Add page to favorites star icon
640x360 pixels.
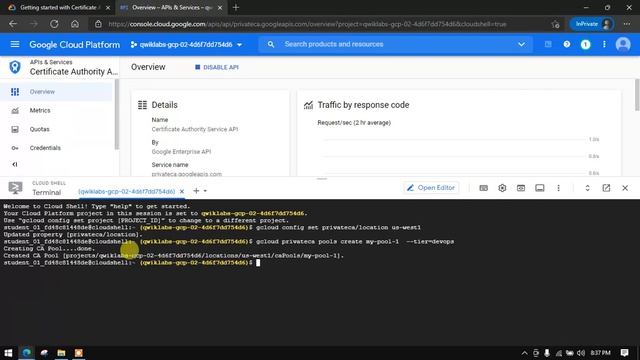[555, 24]
